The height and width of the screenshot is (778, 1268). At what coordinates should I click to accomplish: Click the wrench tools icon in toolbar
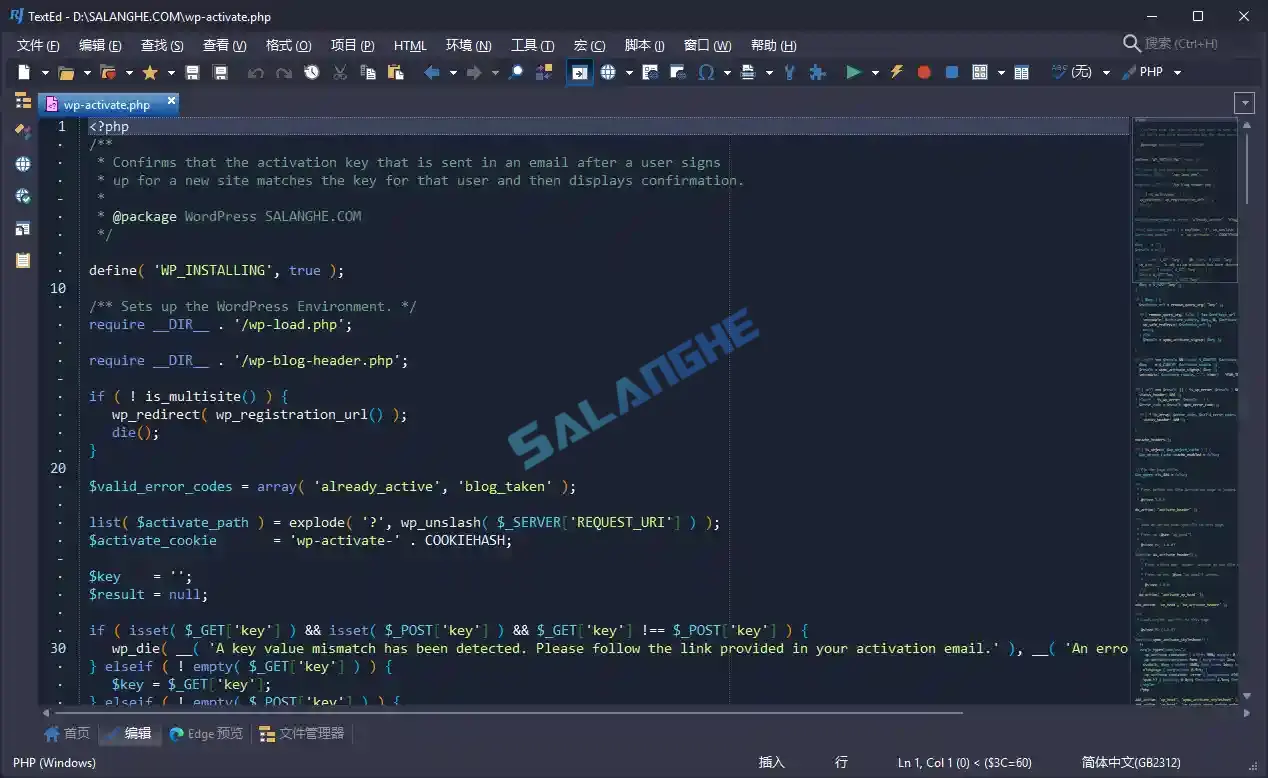click(790, 72)
